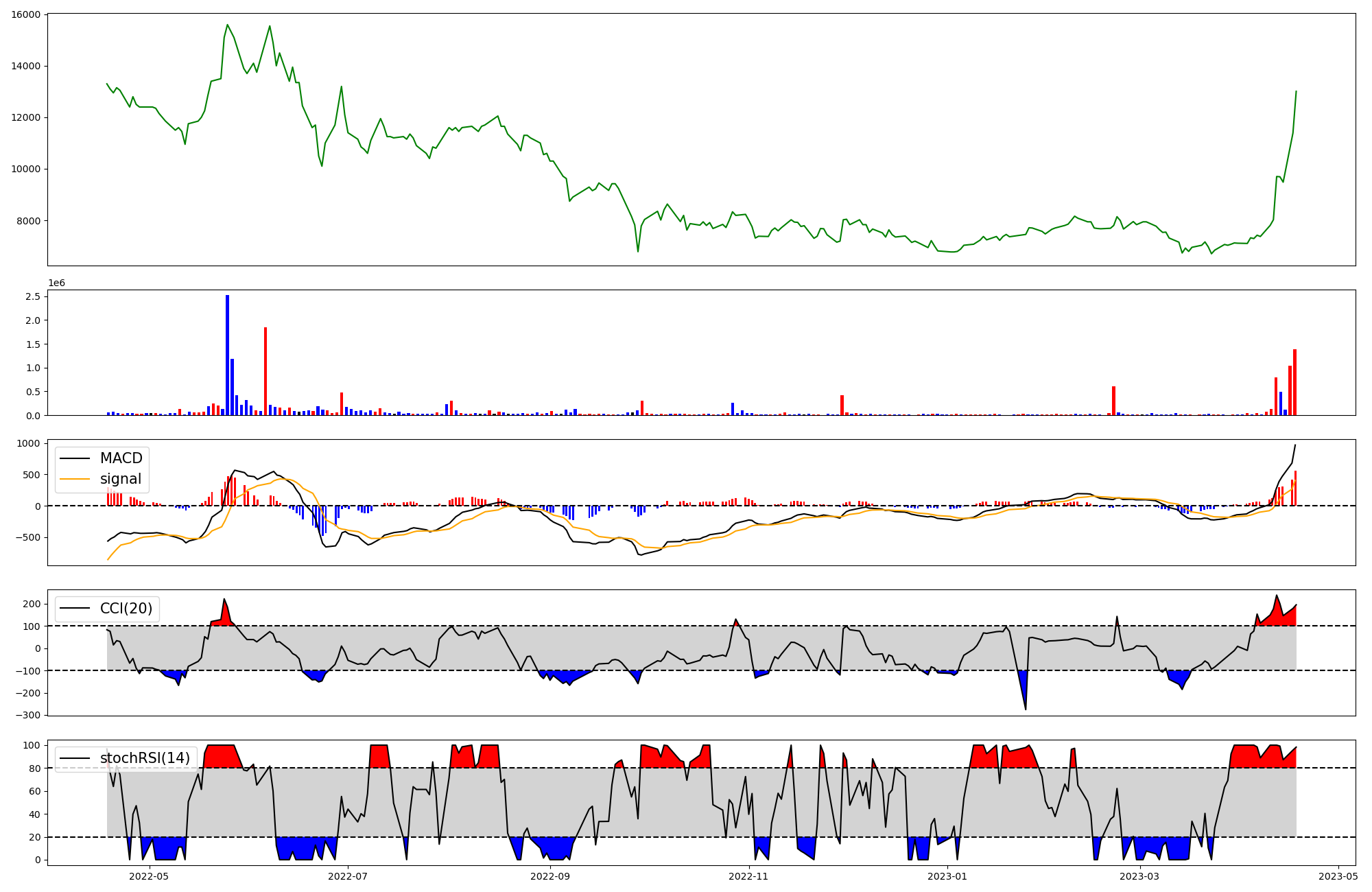Click the 2022-07 date tick label
Viewport: 1372px width, 892px height.
[348, 876]
